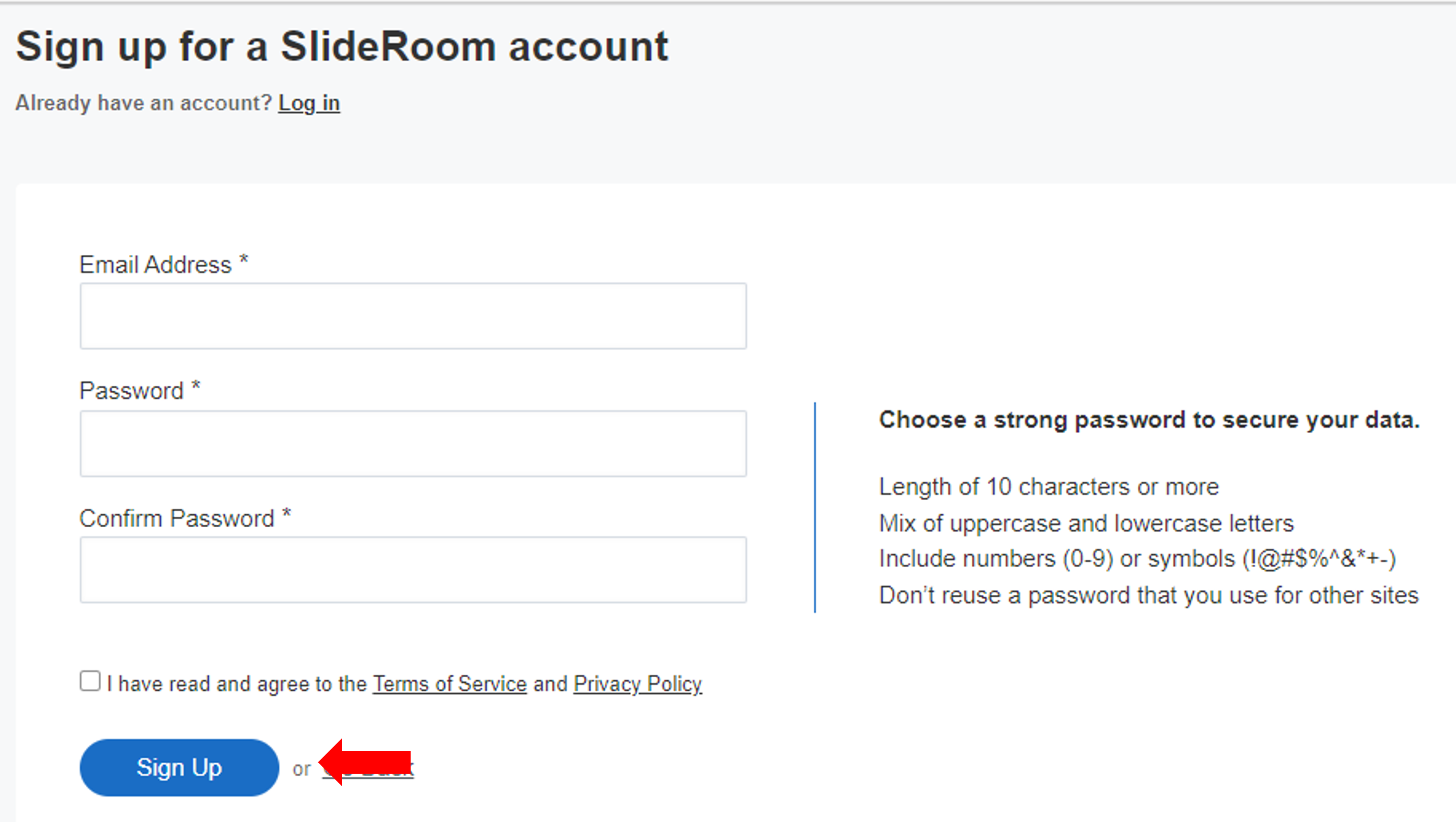Focus the Email Address input field
The width and height of the screenshot is (1456, 822).
pos(413,316)
